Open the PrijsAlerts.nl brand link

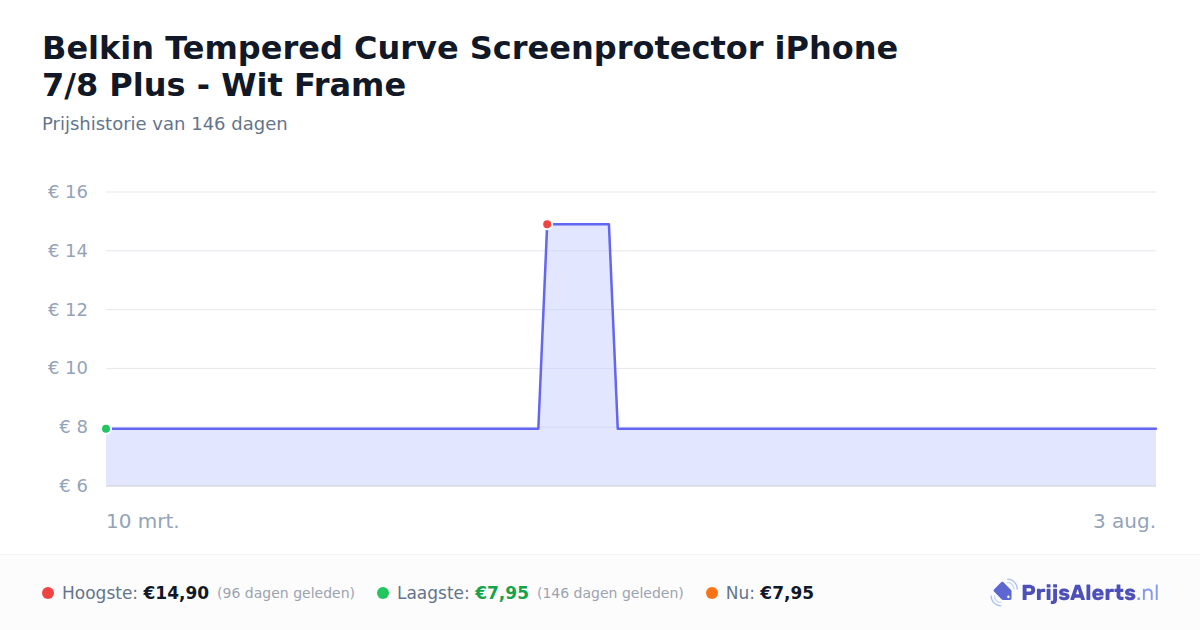point(1075,593)
